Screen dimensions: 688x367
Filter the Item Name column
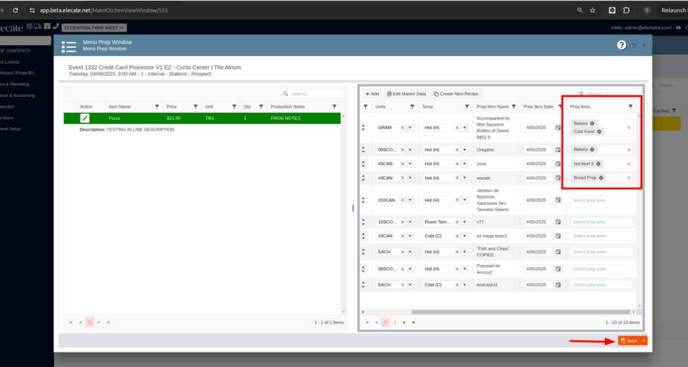157,107
